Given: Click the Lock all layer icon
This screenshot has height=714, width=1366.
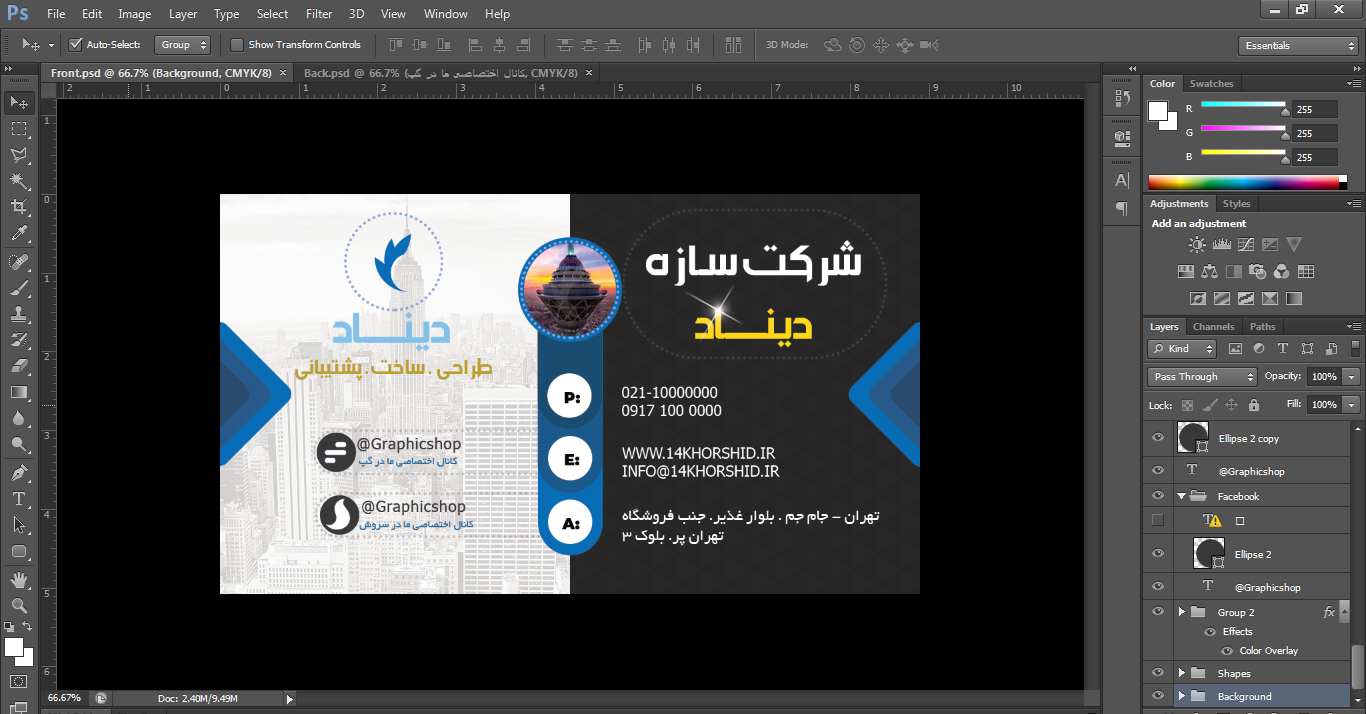Looking at the screenshot, I should pos(1254,405).
